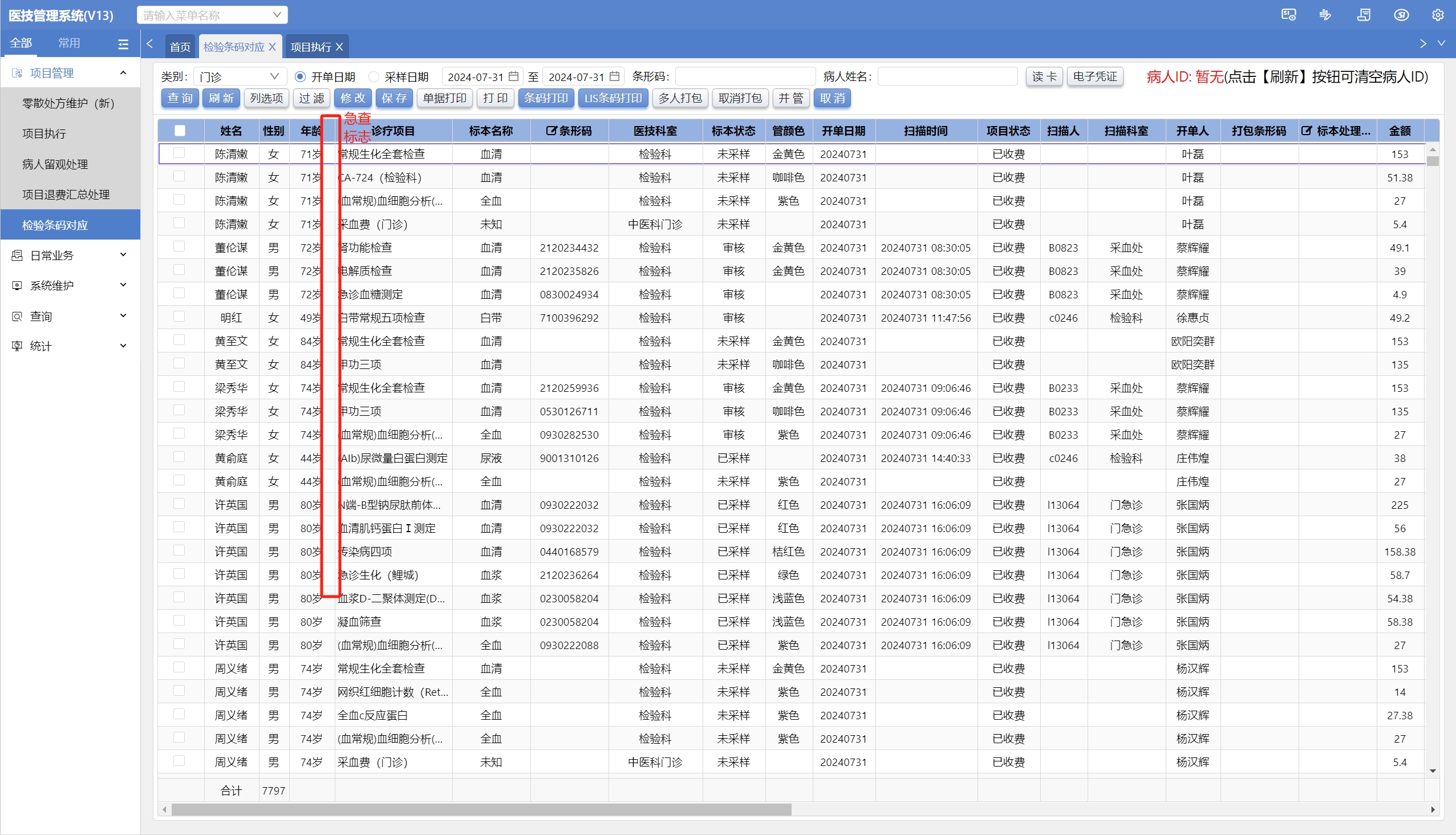This screenshot has height=835, width=1456.
Task: Check the row checkbox for 明红
Action: tap(179, 317)
